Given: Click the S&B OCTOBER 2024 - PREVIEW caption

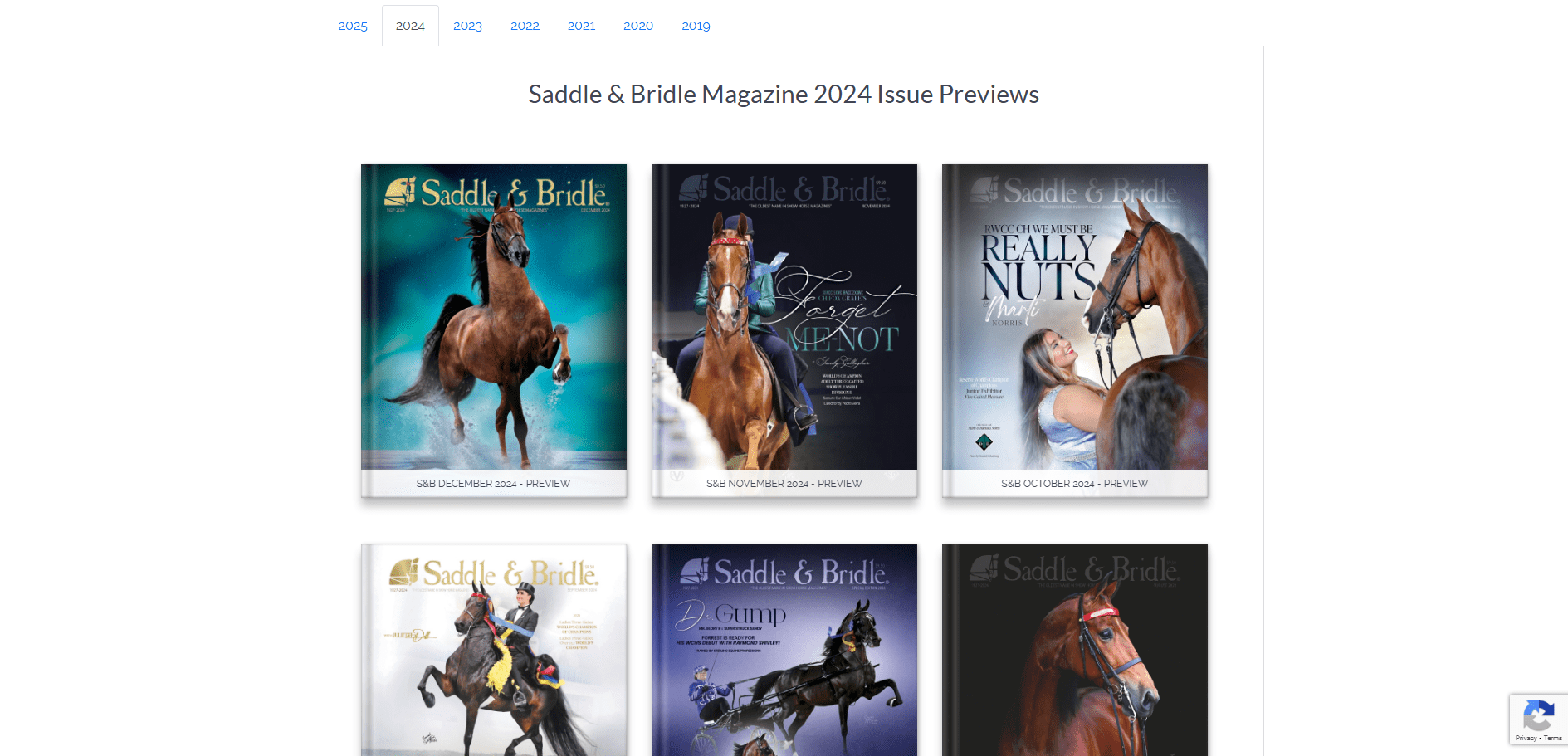Looking at the screenshot, I should [x=1074, y=484].
